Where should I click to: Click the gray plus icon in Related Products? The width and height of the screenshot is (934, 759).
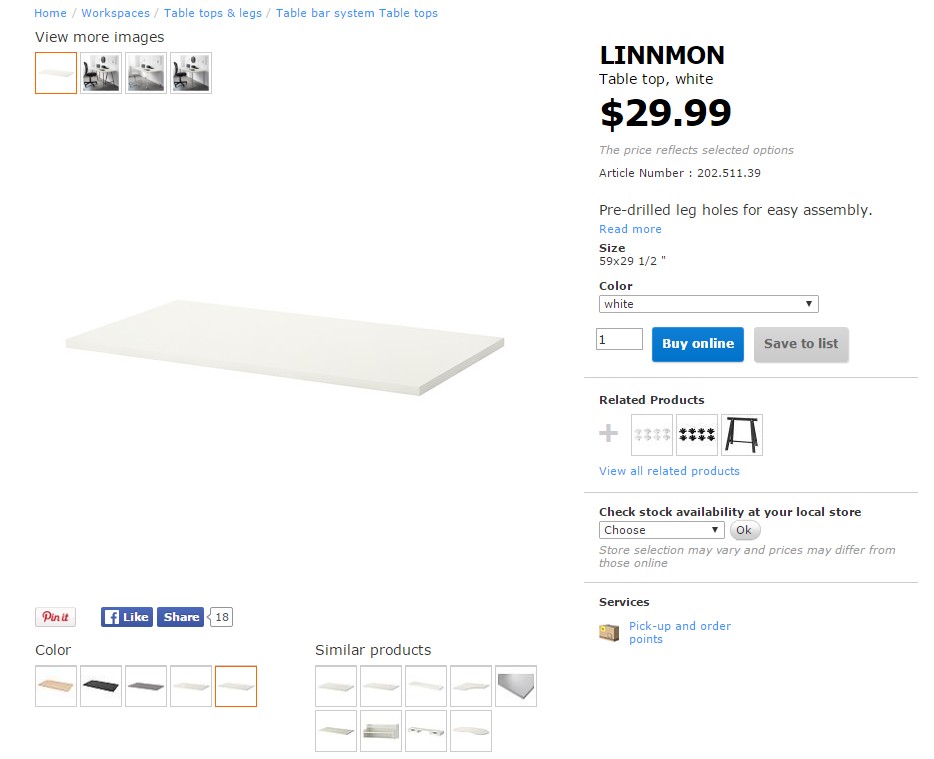pyautogui.click(x=608, y=434)
